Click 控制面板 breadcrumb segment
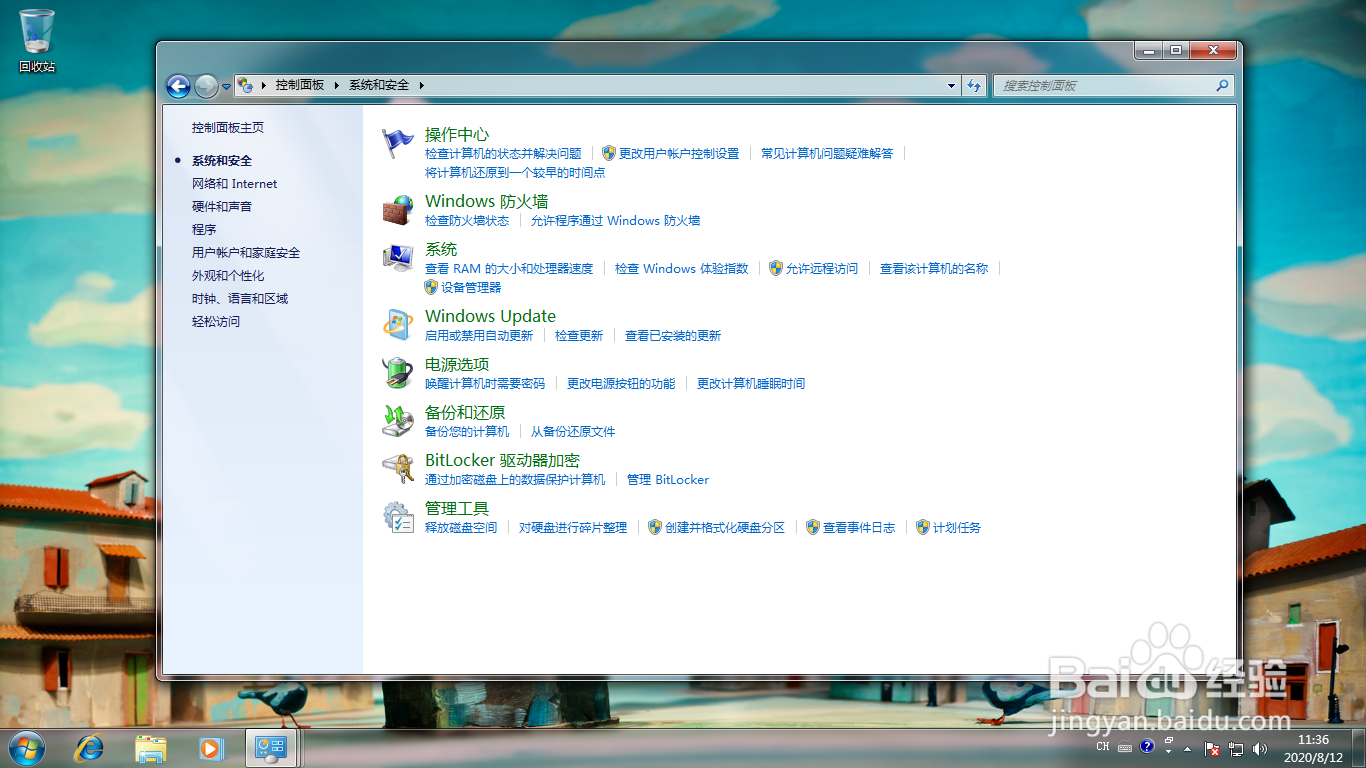Screen dimensions: 1366x768 300,86
